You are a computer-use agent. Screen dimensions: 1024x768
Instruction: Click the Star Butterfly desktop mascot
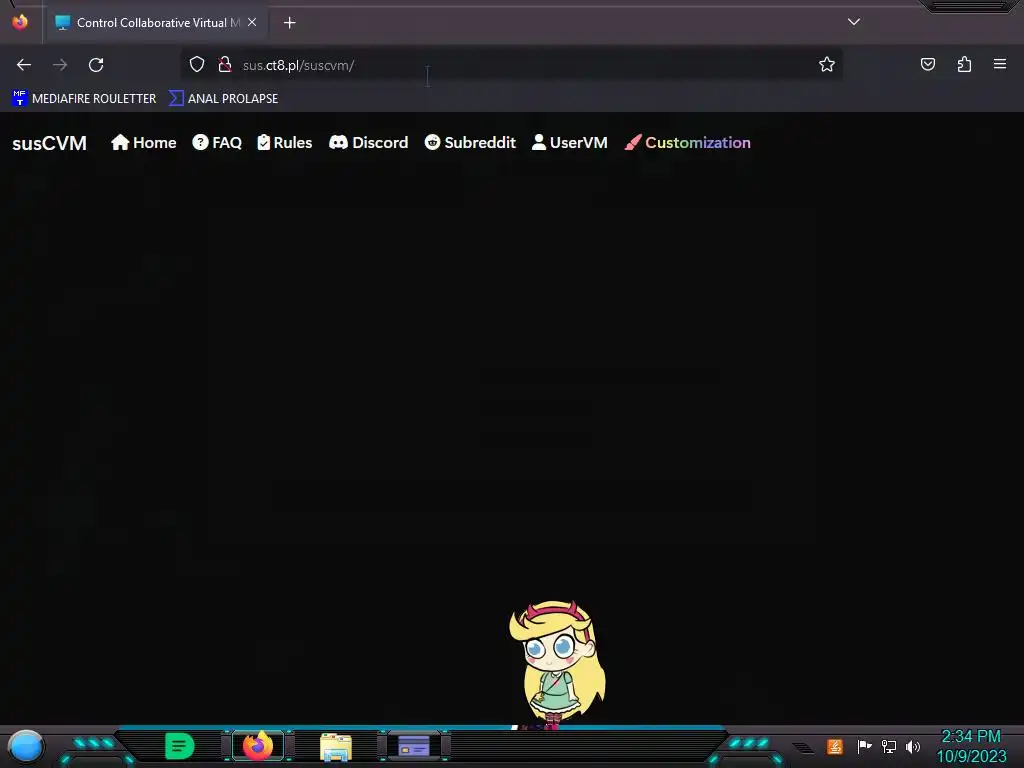(557, 664)
